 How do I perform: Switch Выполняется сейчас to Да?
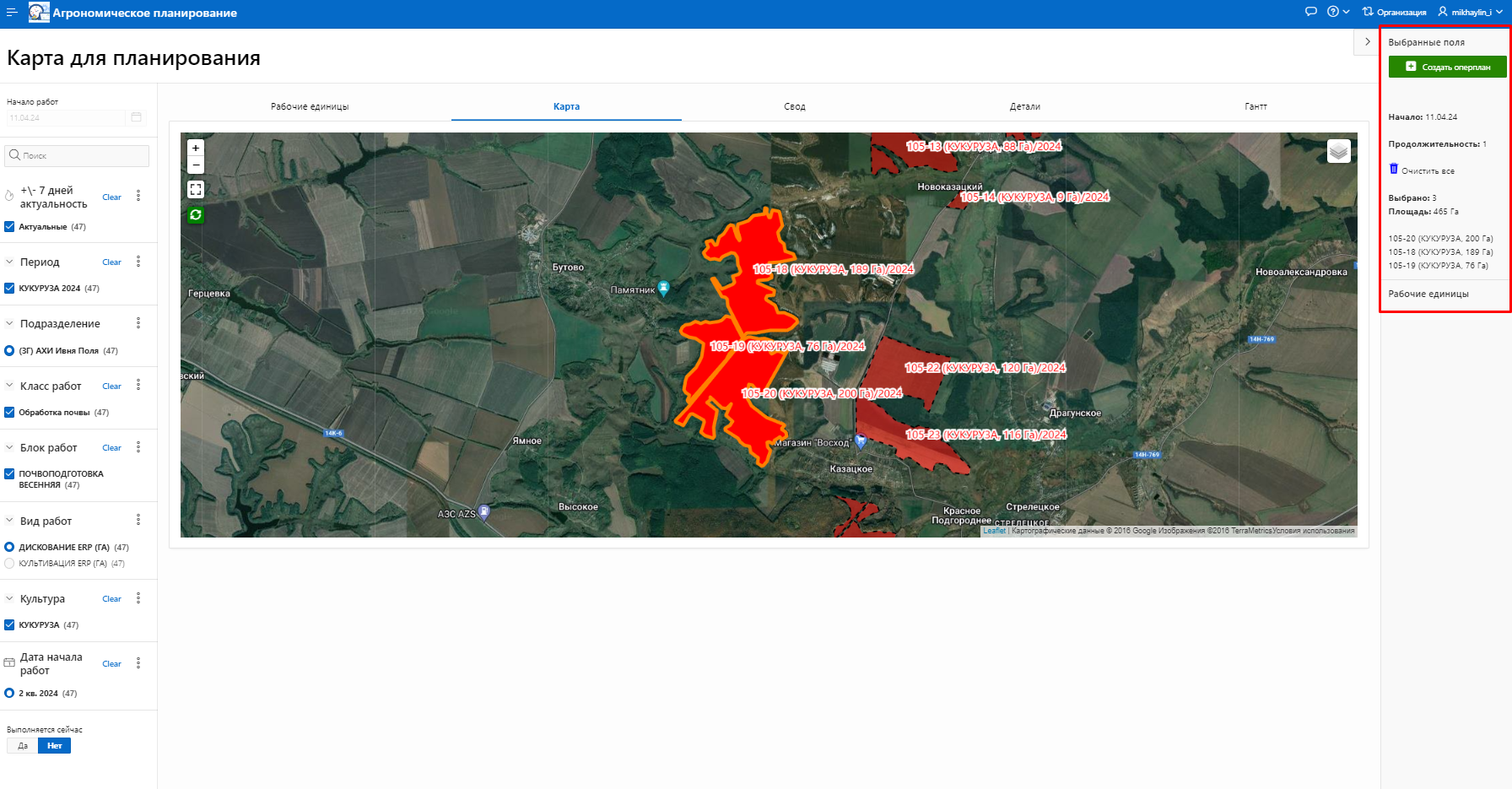pos(23,746)
